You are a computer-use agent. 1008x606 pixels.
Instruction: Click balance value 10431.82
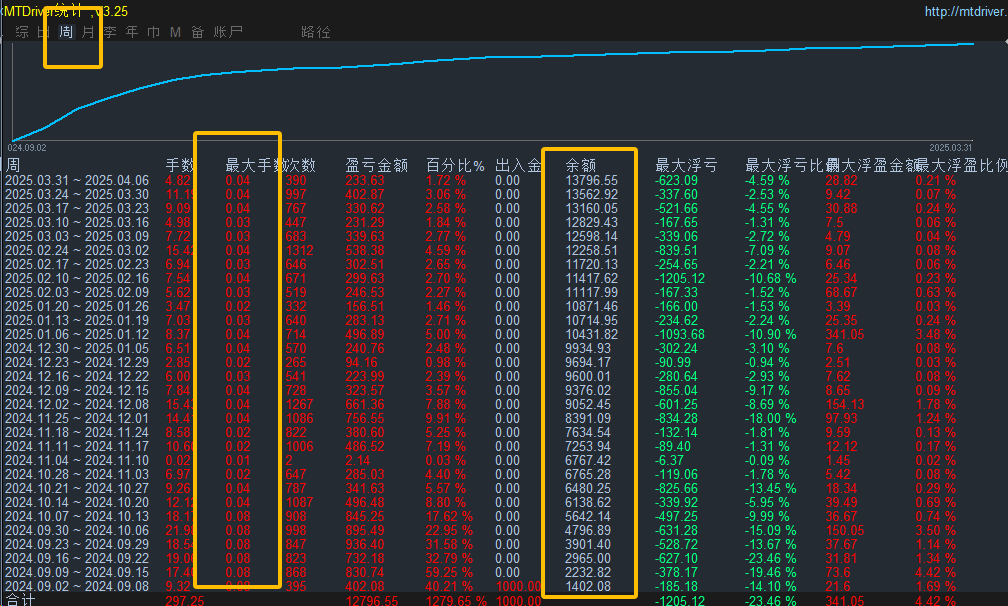click(x=591, y=335)
